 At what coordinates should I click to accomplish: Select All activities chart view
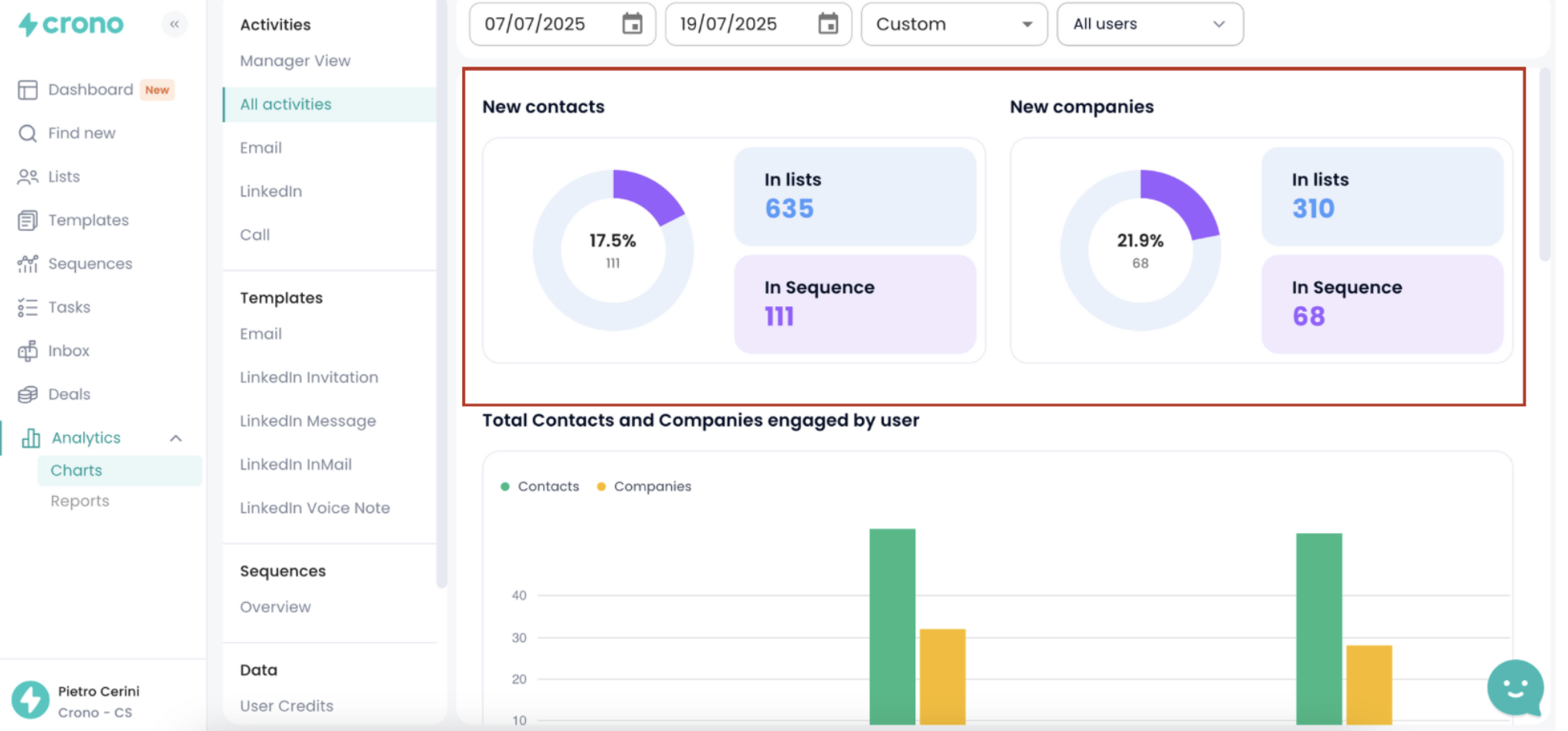[x=330, y=104]
